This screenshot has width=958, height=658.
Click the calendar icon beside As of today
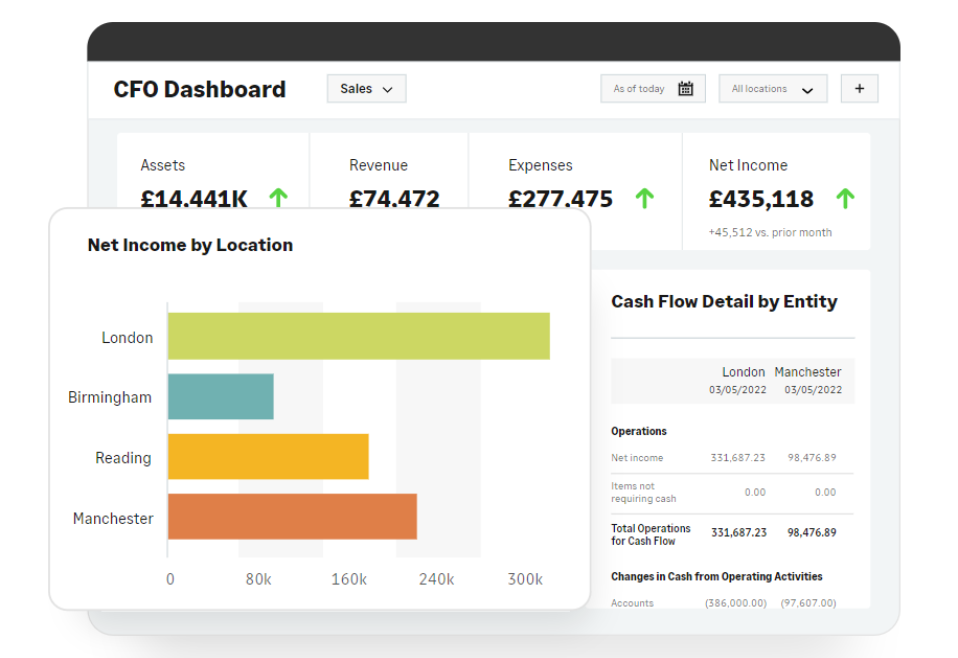[685, 89]
